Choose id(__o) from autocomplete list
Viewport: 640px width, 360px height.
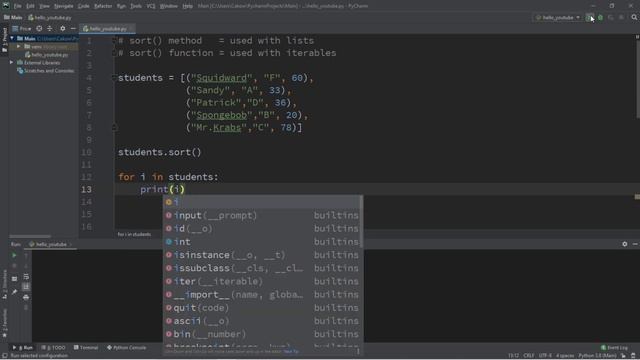pos(262,229)
